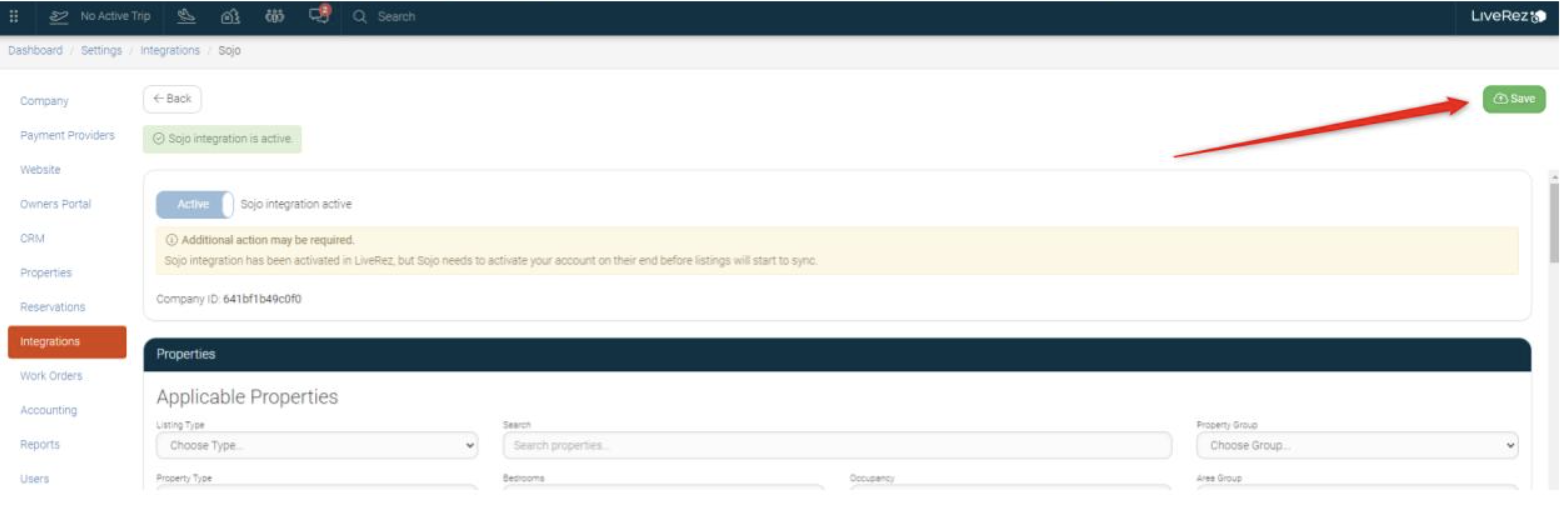Click the Back button
The height and width of the screenshot is (524, 1562).
(x=172, y=99)
